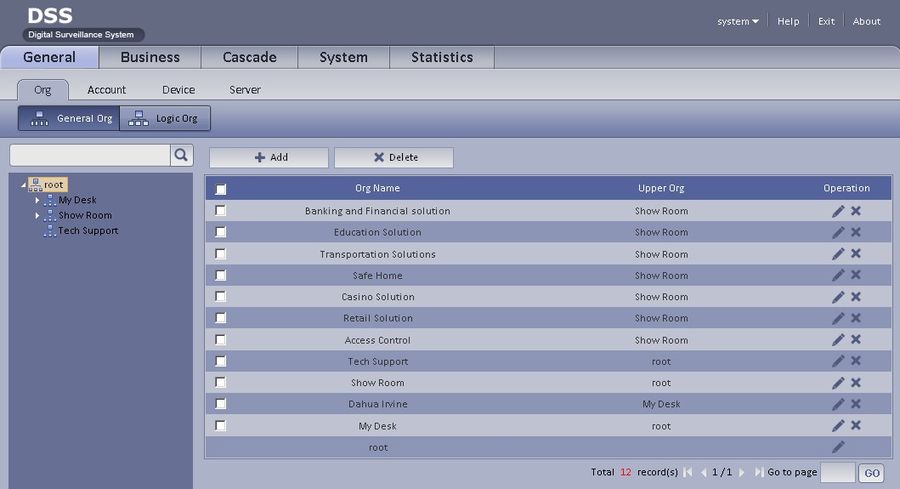Viewport: 900px width, 489px height.
Task: Open the system user dropdown
Action: point(738,21)
